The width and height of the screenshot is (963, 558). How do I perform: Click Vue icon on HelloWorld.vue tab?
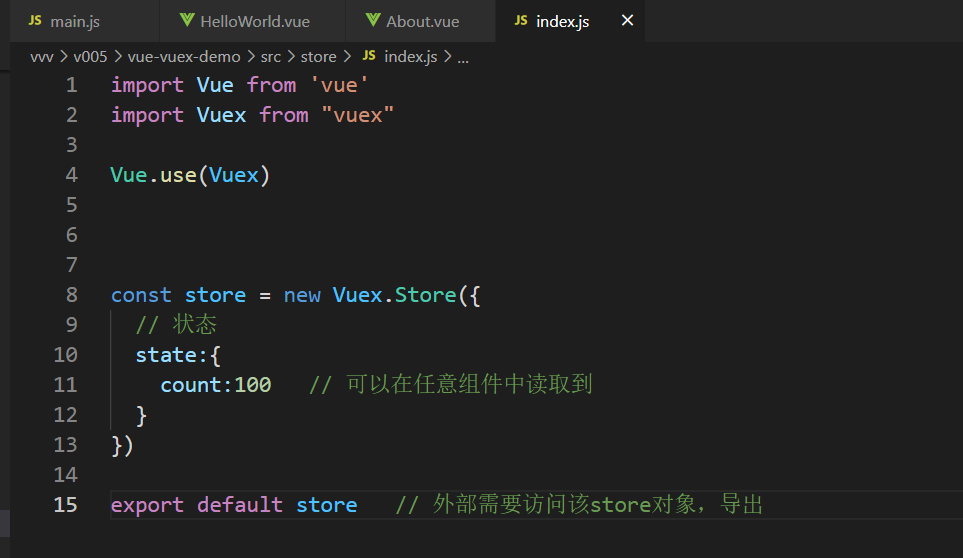(187, 20)
